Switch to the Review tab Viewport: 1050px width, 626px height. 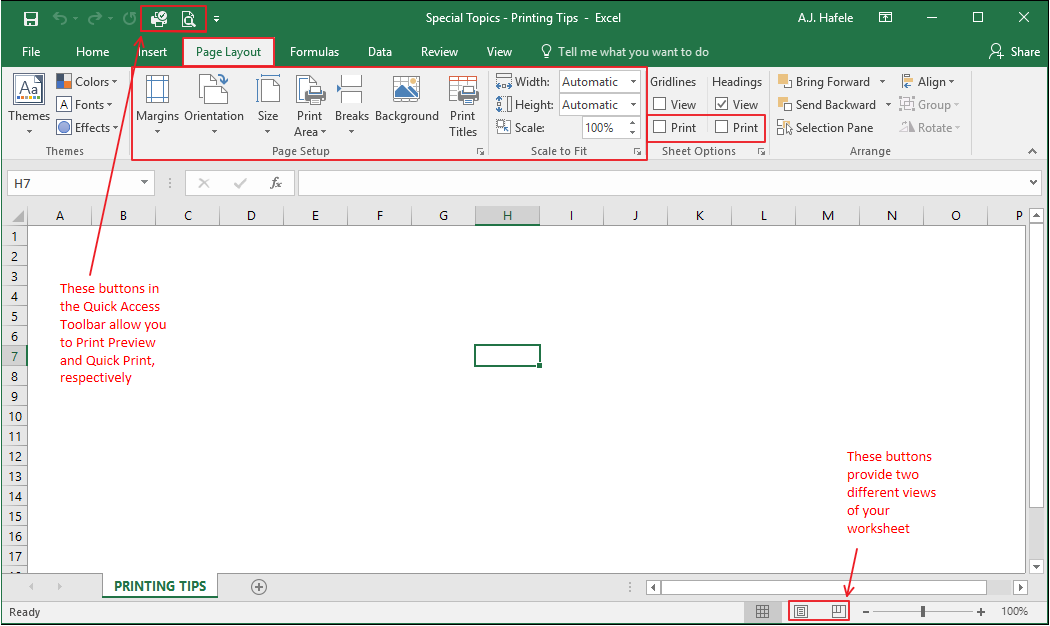pos(439,52)
